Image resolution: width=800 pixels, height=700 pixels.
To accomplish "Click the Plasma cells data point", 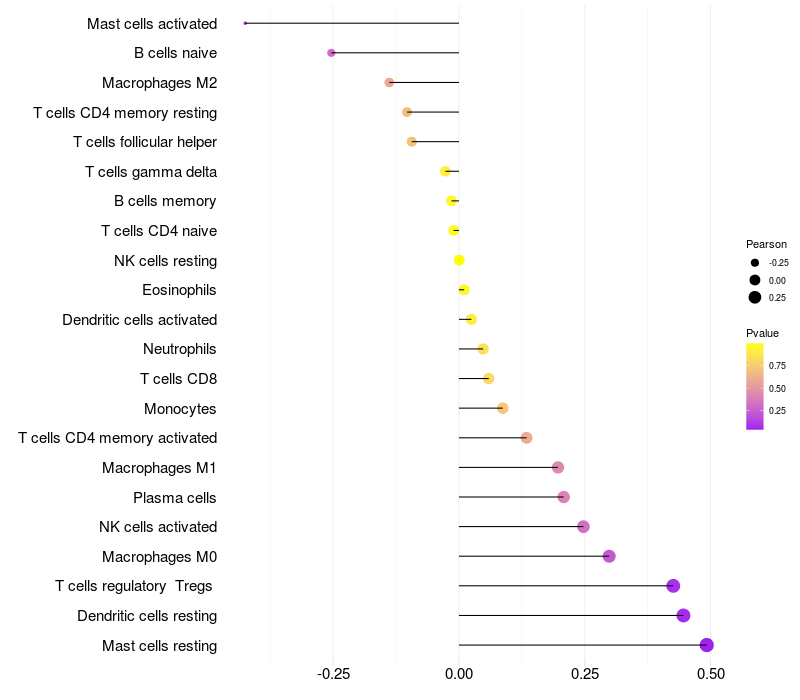I will pyautogui.click(x=564, y=497).
